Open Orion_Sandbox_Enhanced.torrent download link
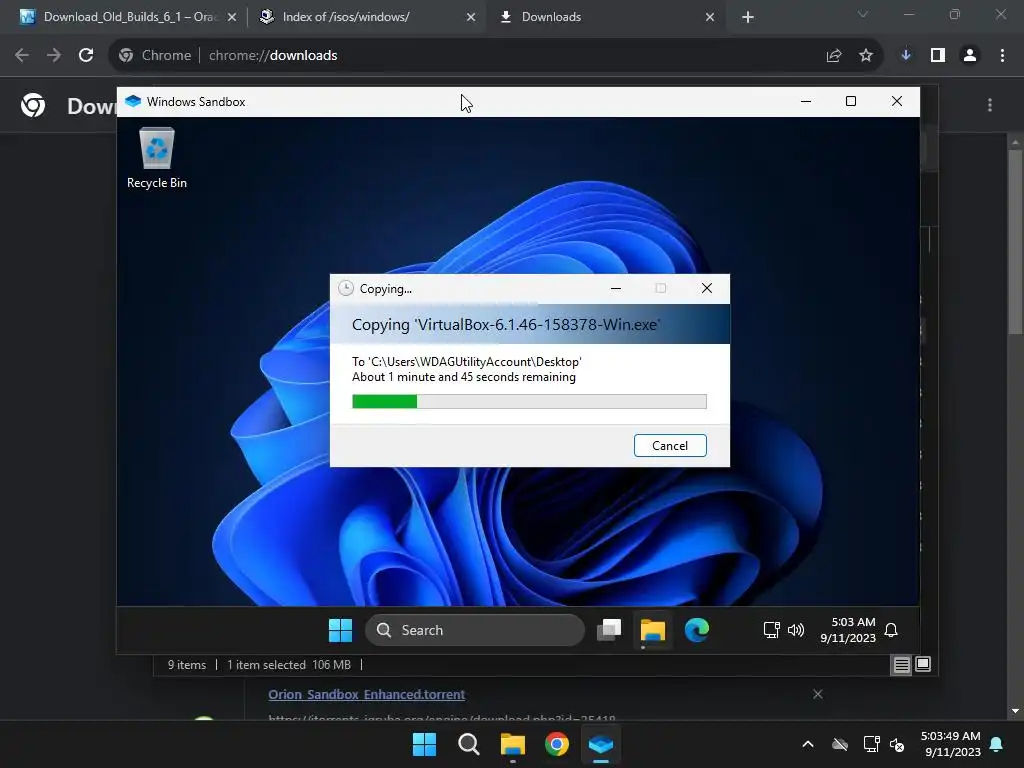This screenshot has width=1024, height=768. click(x=366, y=694)
